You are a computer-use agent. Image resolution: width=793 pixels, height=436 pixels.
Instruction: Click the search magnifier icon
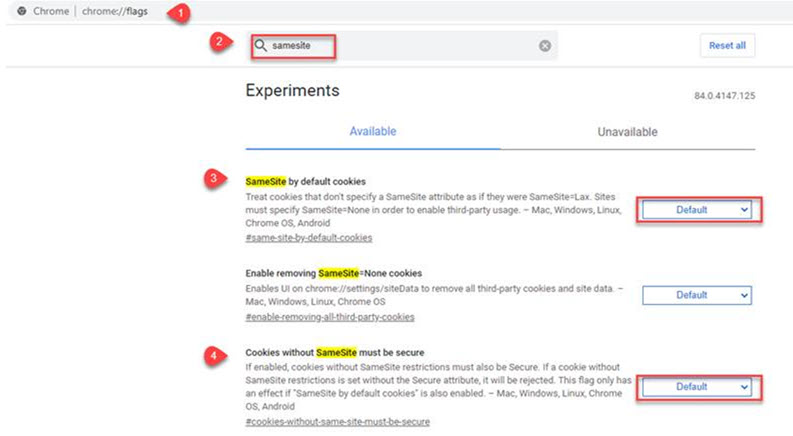(x=260, y=46)
